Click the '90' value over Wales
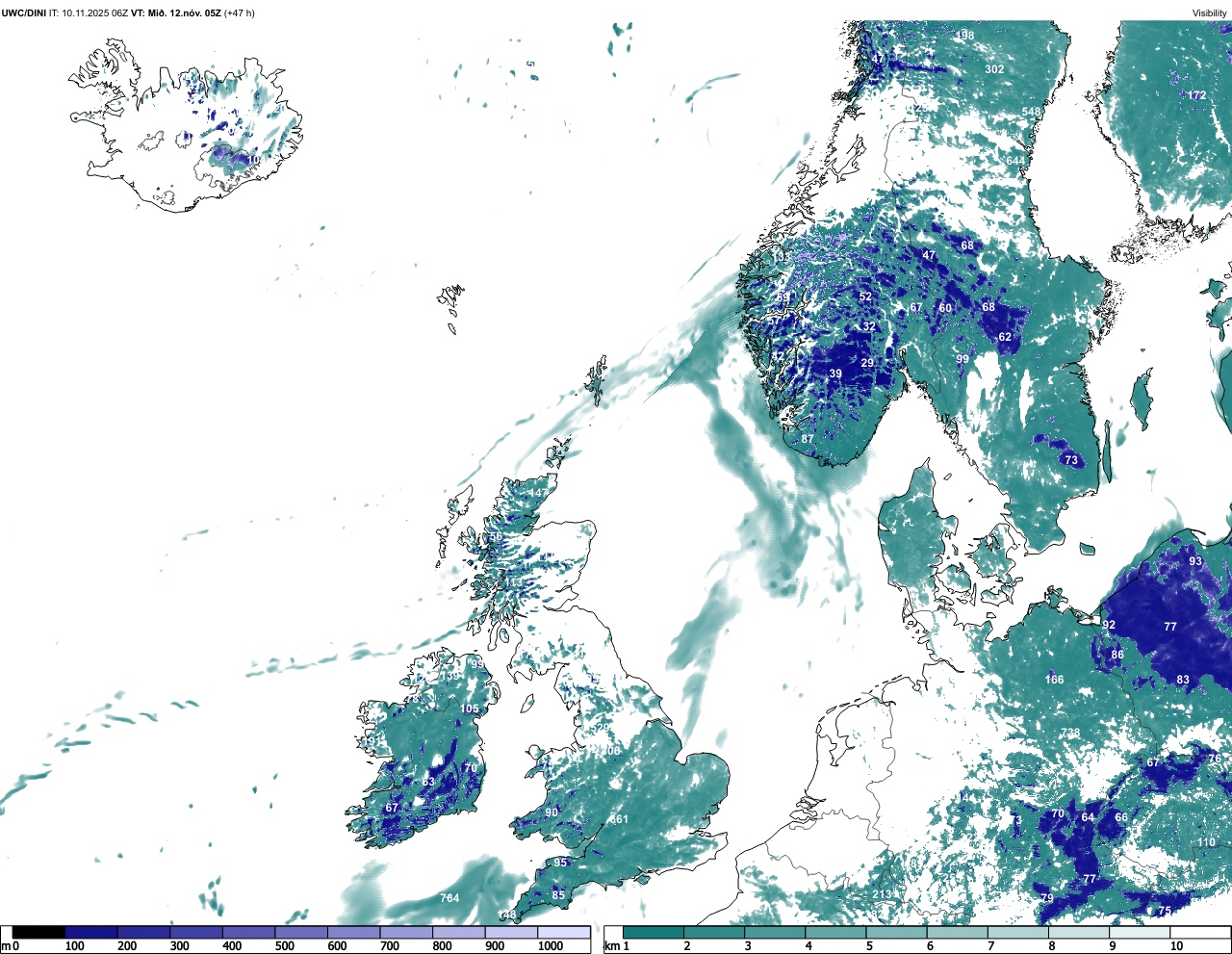Viewport: 1232px width, 954px height. 552,812
